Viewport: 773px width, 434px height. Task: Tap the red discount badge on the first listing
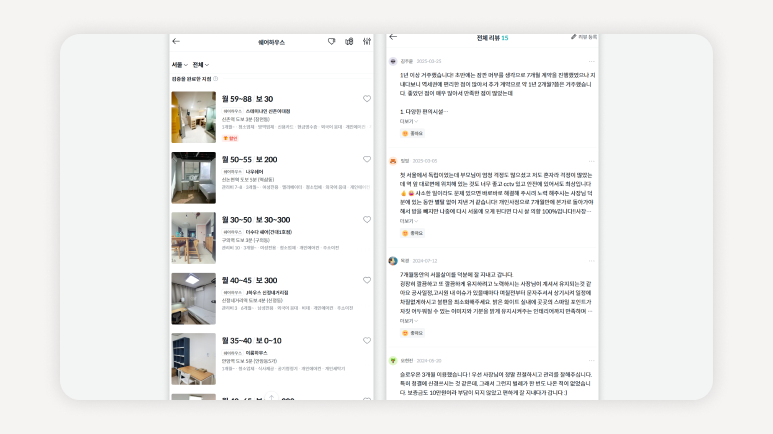coord(230,139)
